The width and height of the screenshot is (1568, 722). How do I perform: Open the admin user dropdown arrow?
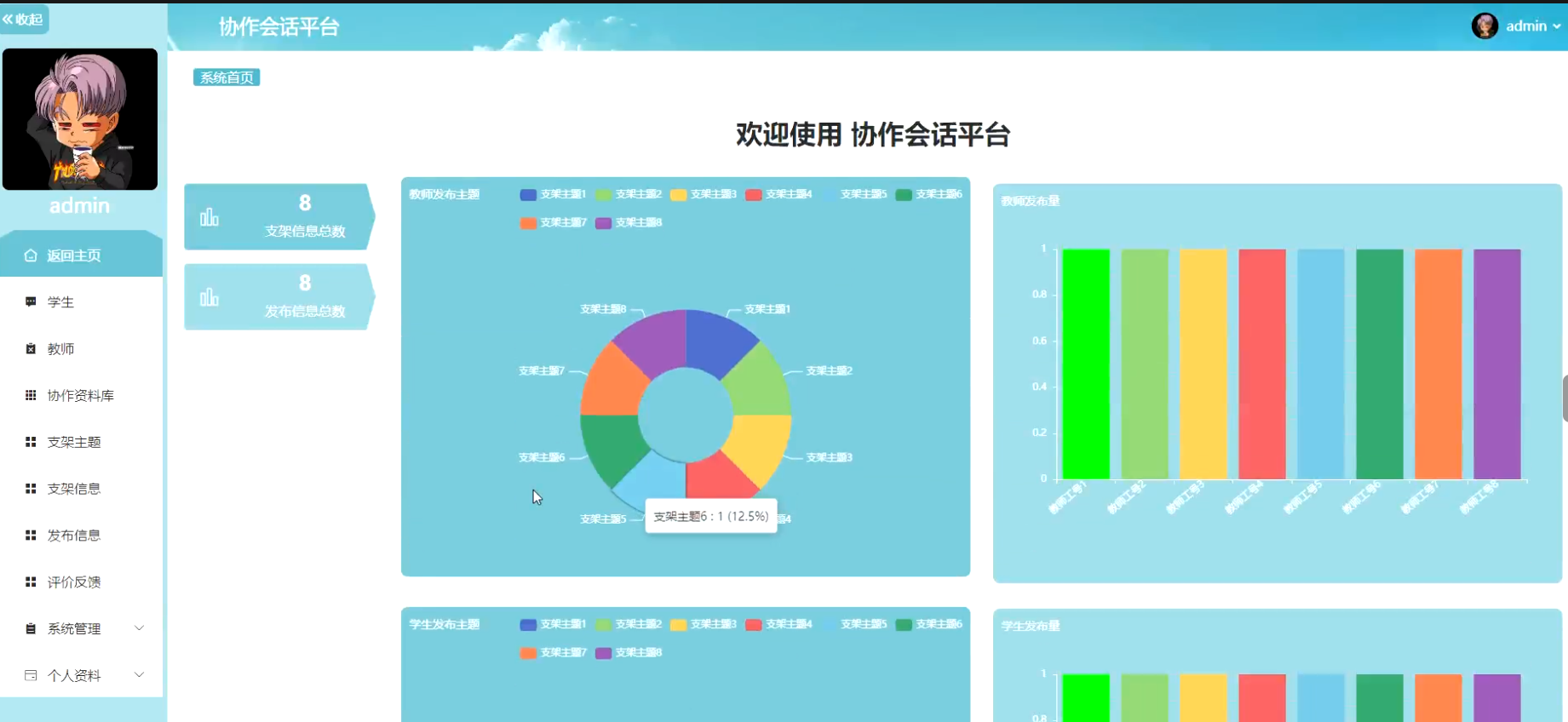point(1557,26)
